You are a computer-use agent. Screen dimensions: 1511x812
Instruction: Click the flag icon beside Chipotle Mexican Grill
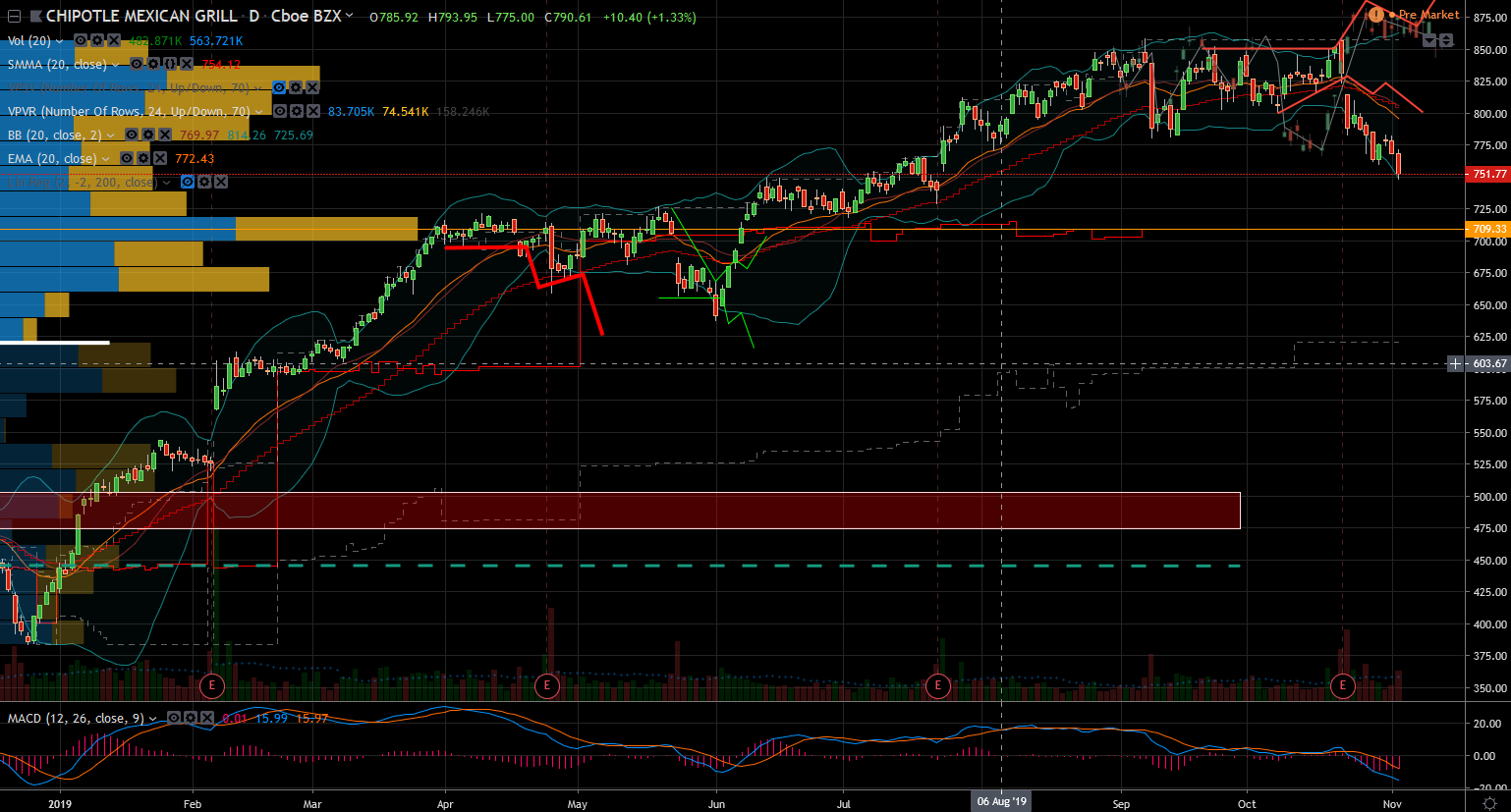pos(35,17)
